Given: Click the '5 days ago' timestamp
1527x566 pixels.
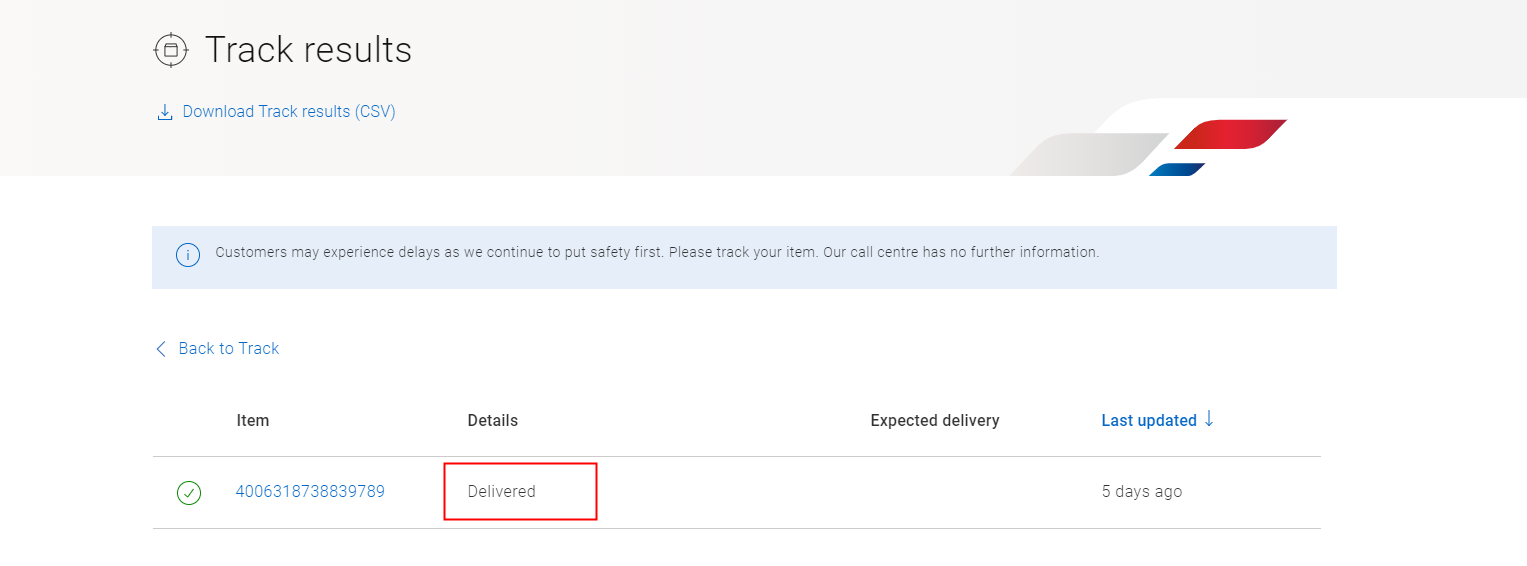Looking at the screenshot, I should (1142, 492).
